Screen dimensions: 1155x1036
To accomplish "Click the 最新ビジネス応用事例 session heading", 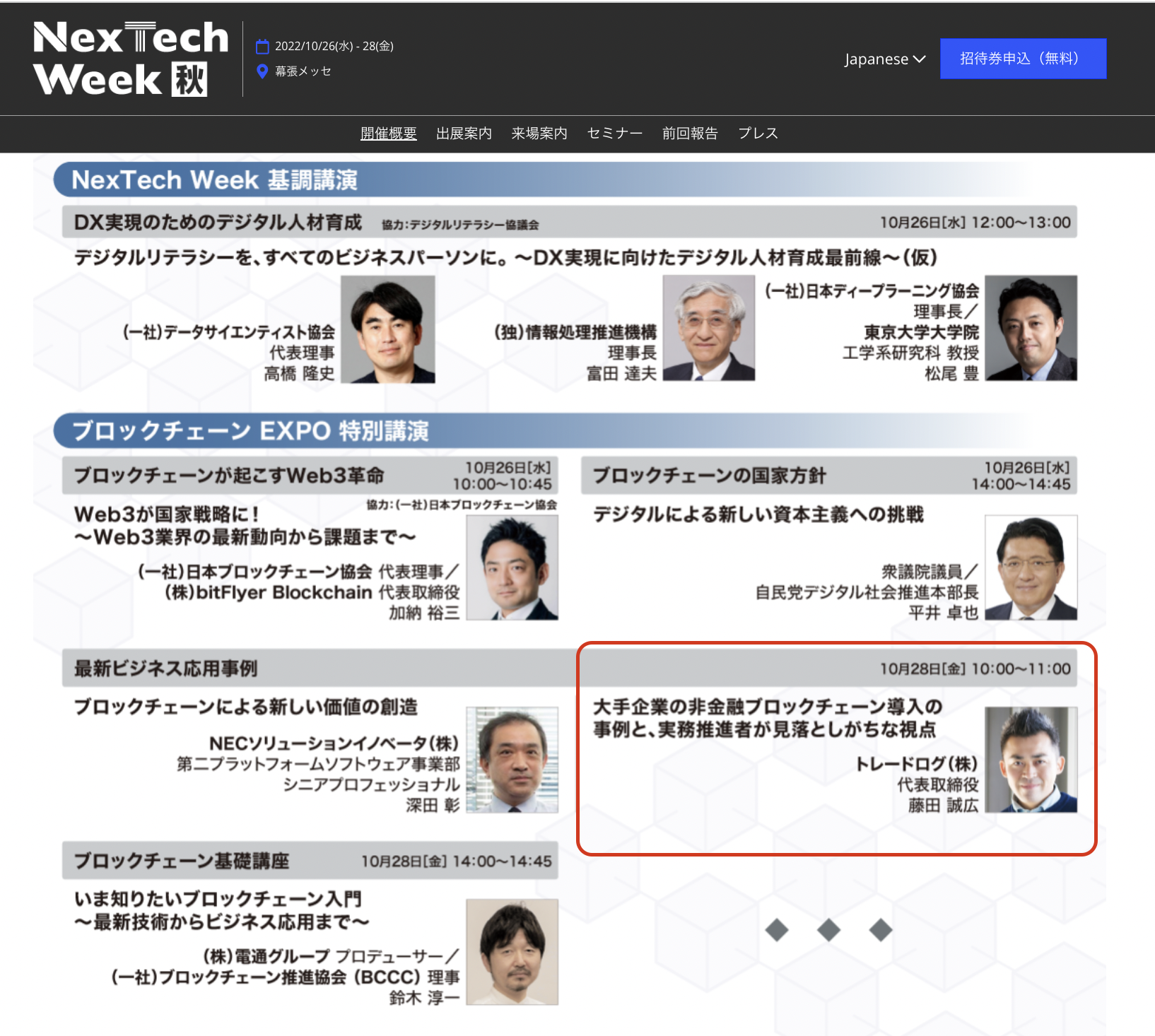I will [x=165, y=669].
